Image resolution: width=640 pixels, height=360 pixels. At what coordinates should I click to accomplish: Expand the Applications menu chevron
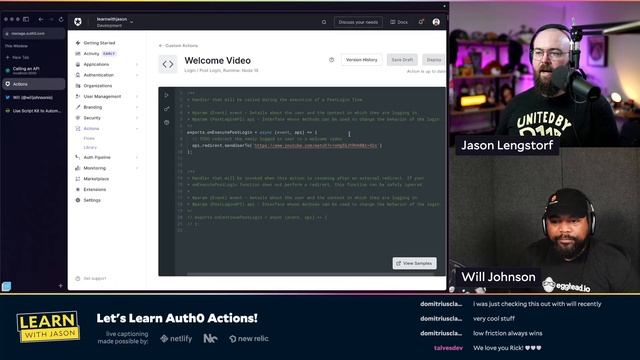point(137,64)
